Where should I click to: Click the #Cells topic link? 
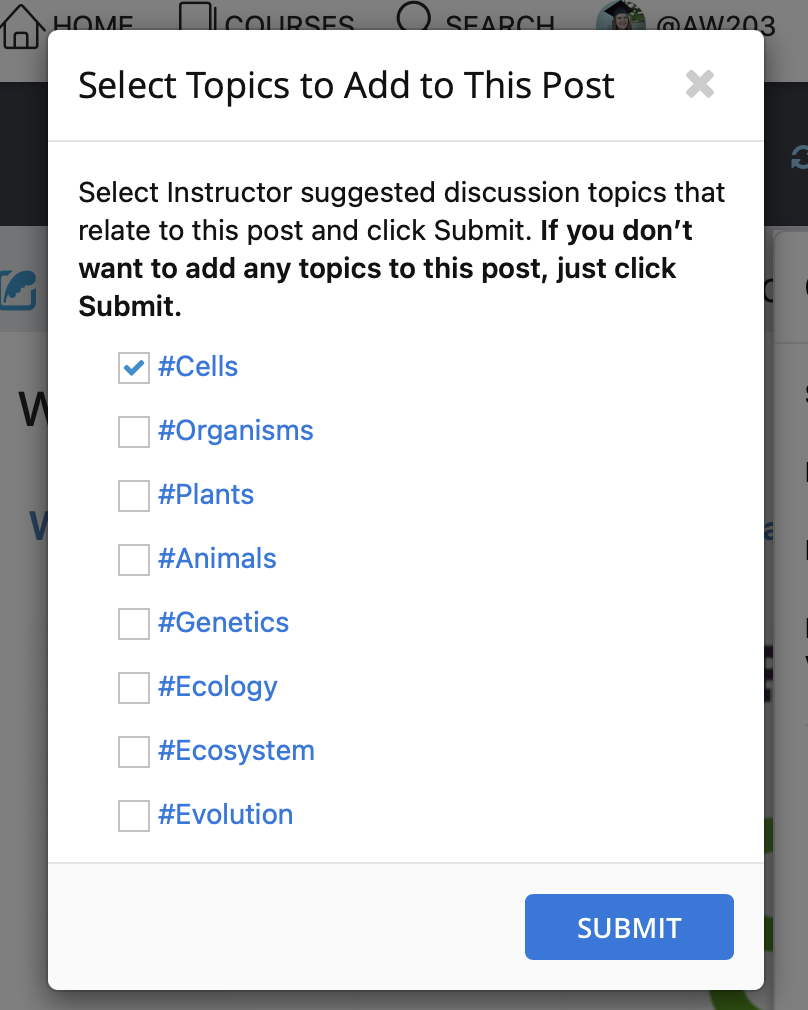tap(198, 367)
